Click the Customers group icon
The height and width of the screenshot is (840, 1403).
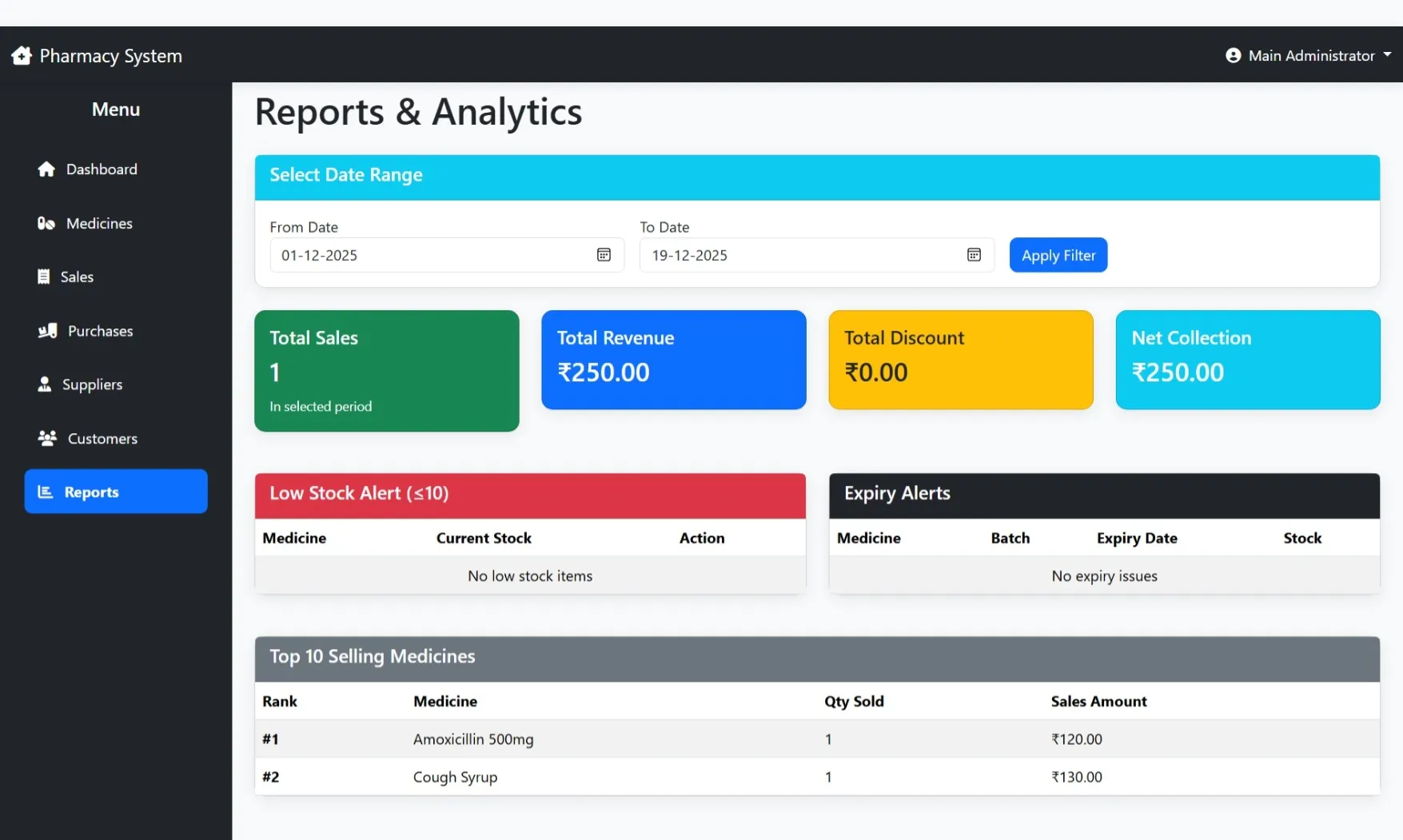47,438
